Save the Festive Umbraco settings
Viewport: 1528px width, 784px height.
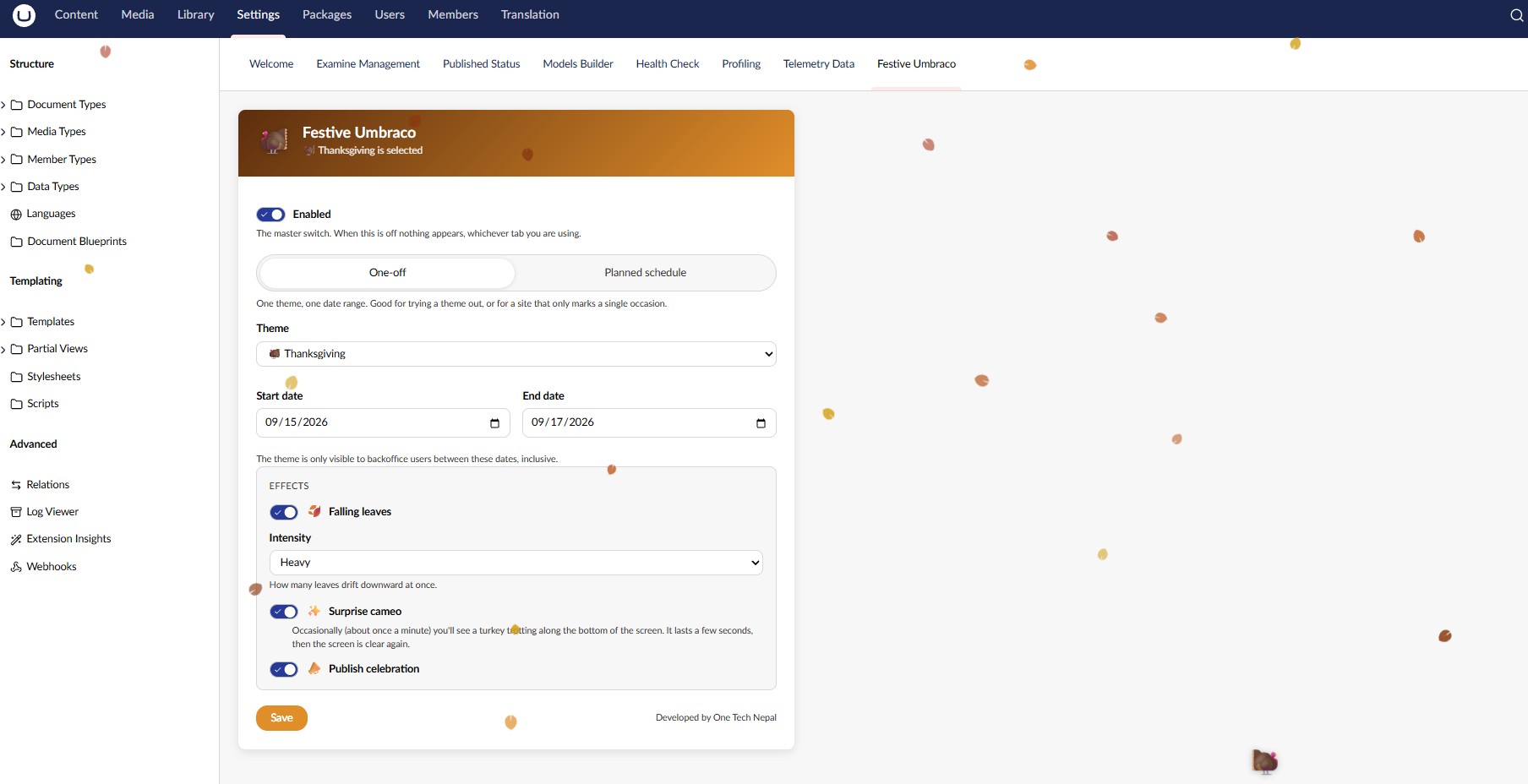click(281, 718)
